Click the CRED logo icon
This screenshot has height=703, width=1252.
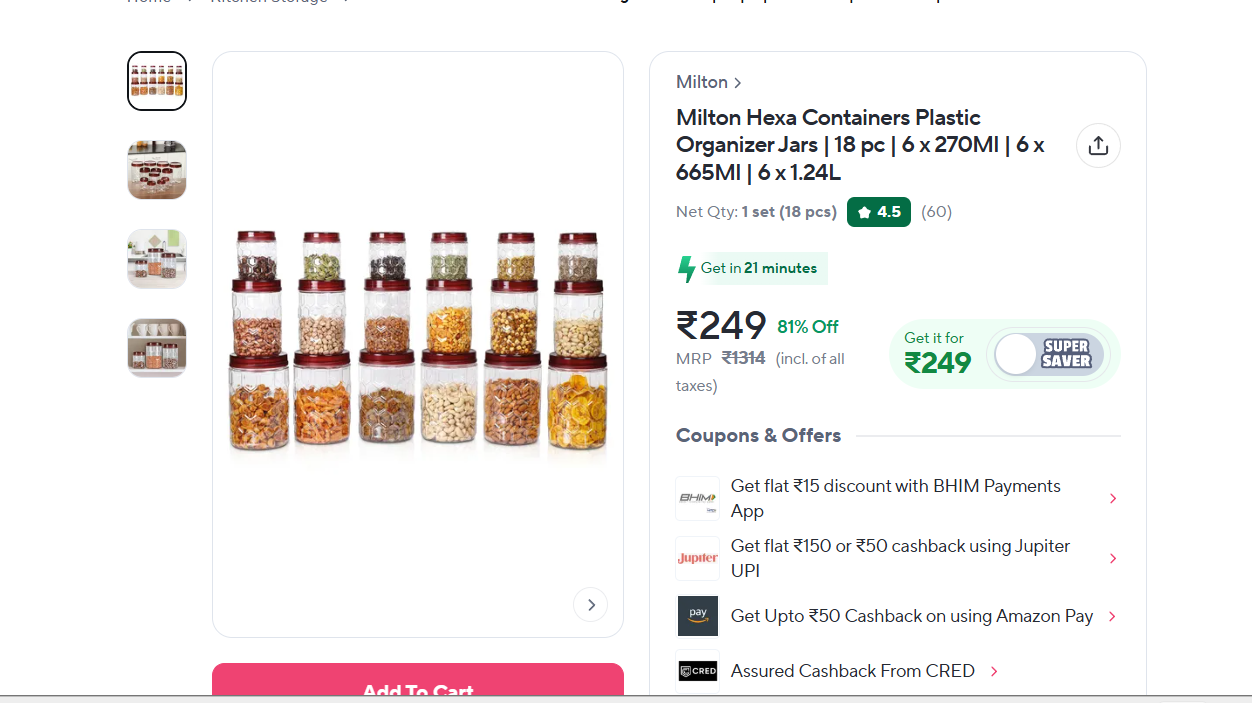(697, 671)
